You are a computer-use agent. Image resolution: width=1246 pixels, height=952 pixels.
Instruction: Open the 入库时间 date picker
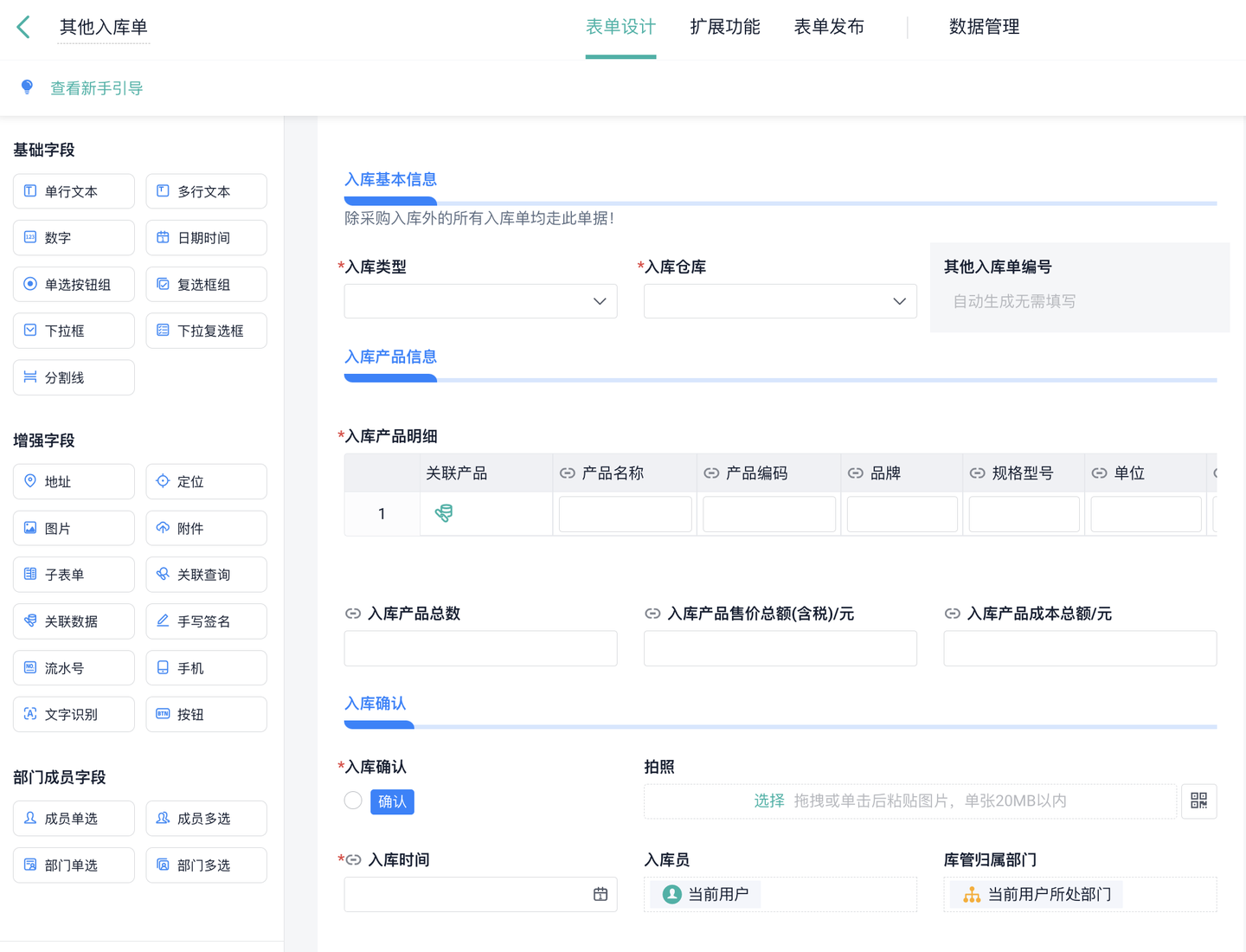pos(600,894)
